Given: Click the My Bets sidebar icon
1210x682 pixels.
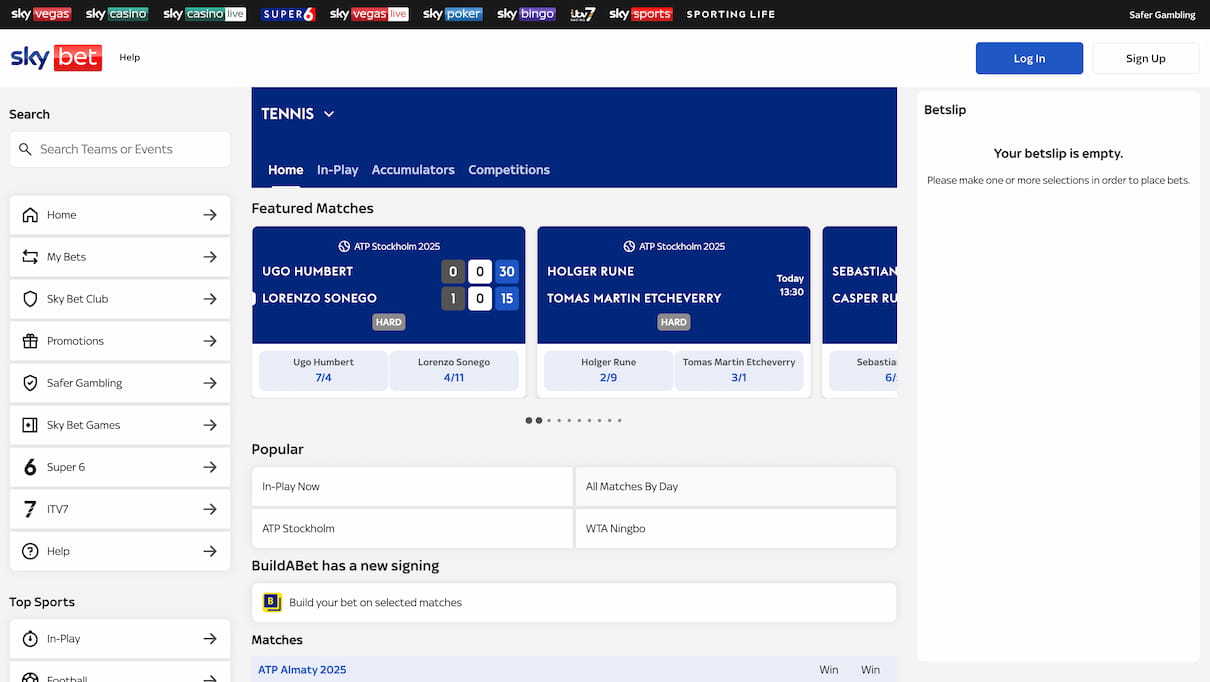Looking at the screenshot, I should point(31,256).
